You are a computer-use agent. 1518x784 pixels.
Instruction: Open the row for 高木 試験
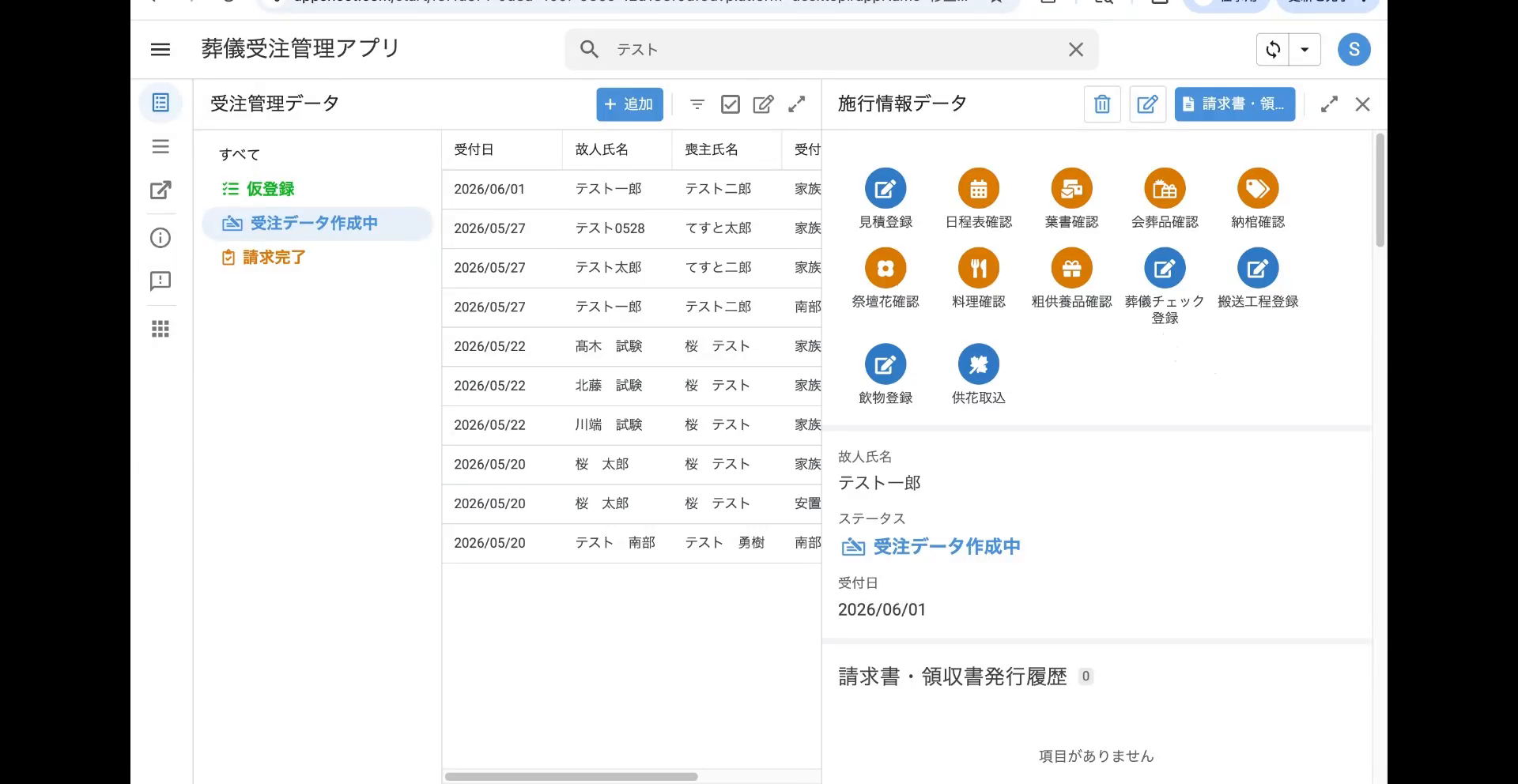point(632,346)
